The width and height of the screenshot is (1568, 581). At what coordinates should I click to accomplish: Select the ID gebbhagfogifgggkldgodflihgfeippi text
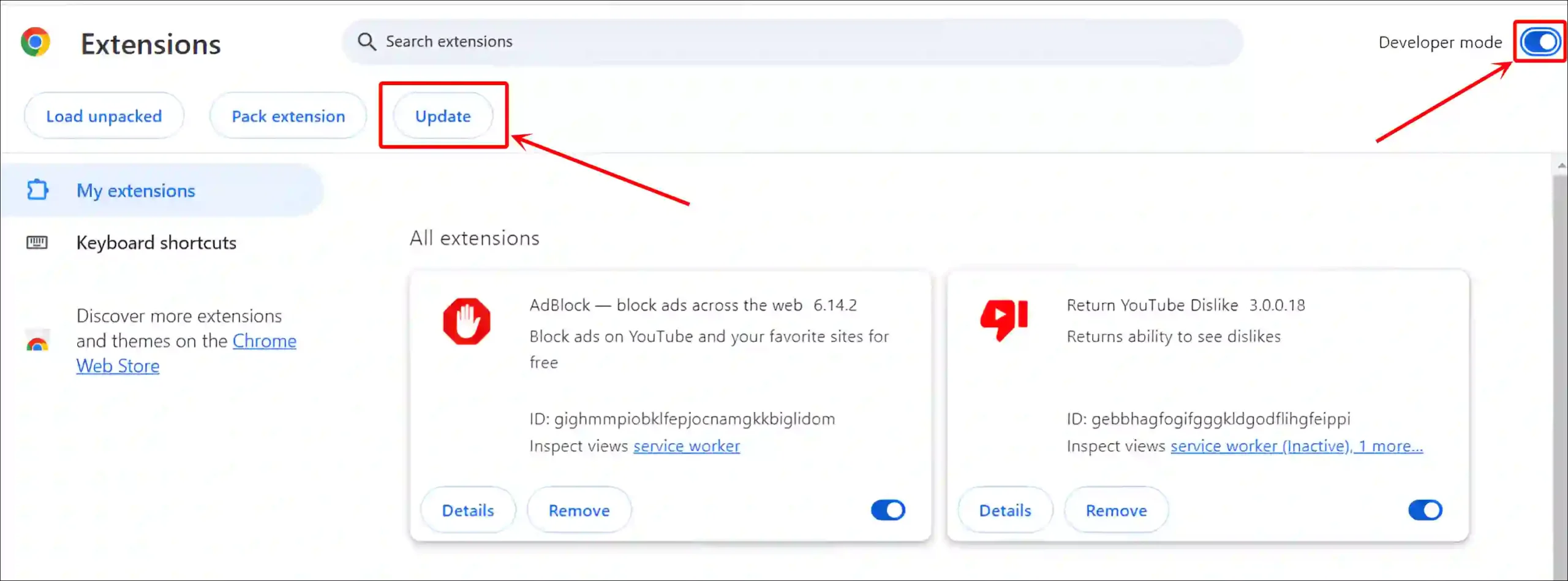coord(1208,419)
